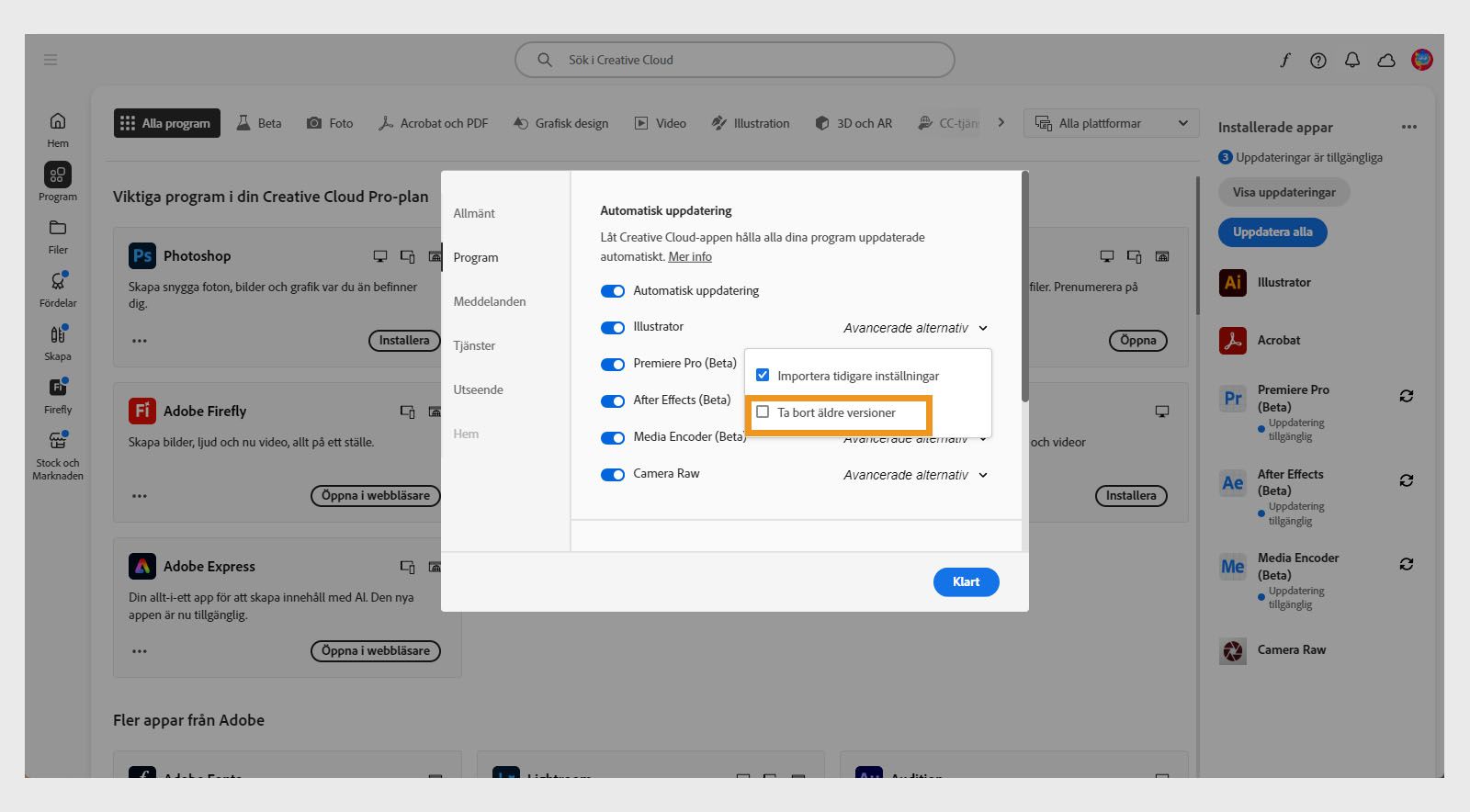Open the fonts 'f' icon in header
The image size is (1470, 812).
click(1284, 60)
